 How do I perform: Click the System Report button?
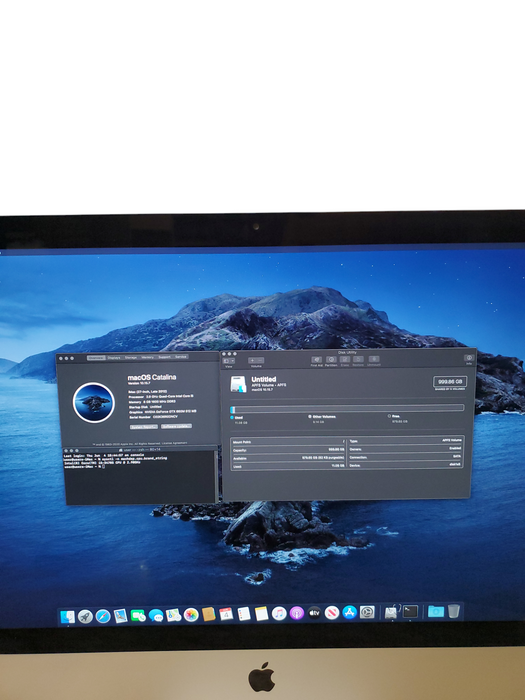(x=144, y=427)
